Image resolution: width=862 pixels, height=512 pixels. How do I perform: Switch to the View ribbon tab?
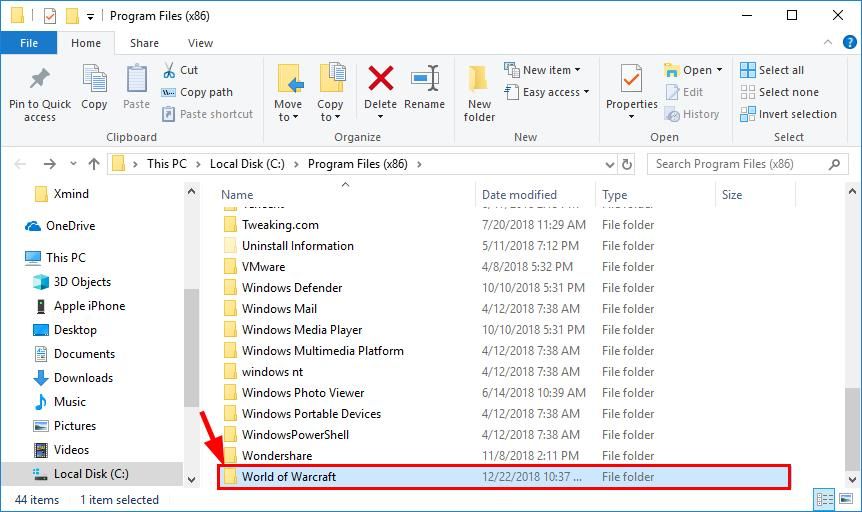coord(200,43)
